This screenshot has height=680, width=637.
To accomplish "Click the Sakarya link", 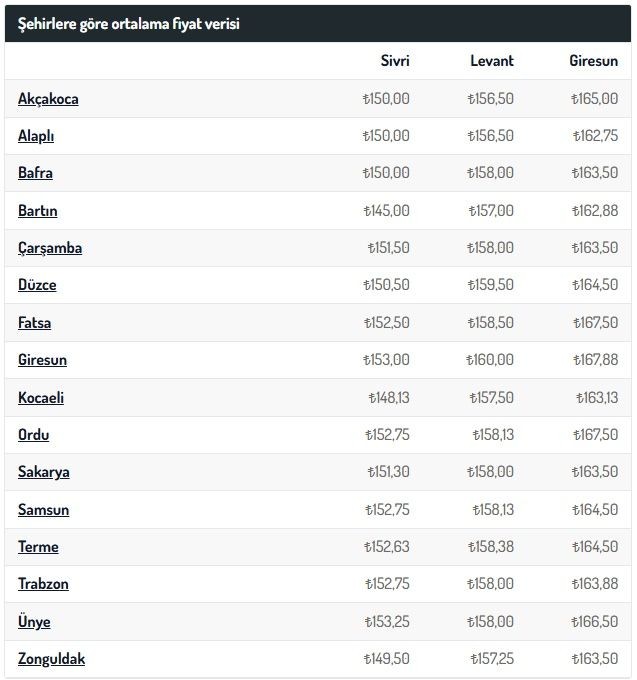I will tap(44, 472).
